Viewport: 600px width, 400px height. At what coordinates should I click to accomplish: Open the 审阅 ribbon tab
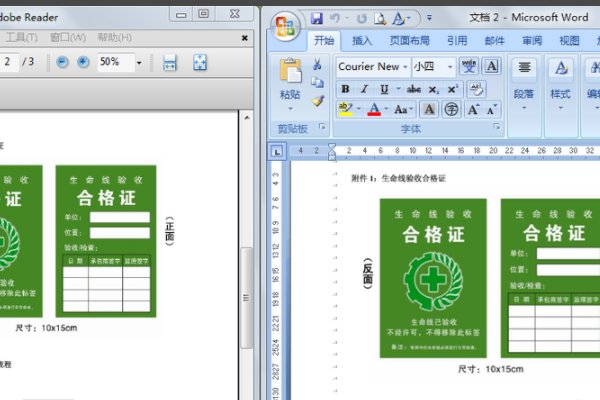tap(532, 41)
